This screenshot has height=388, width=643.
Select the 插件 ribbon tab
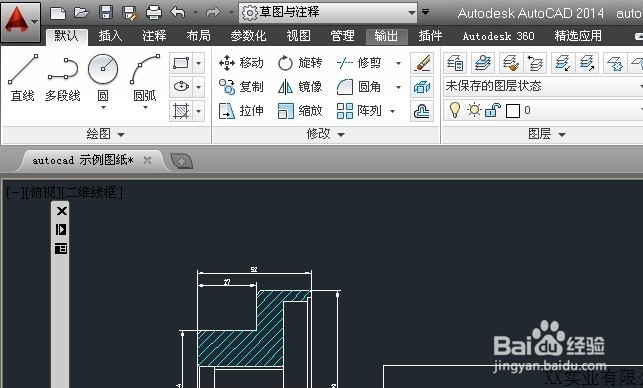coord(430,36)
